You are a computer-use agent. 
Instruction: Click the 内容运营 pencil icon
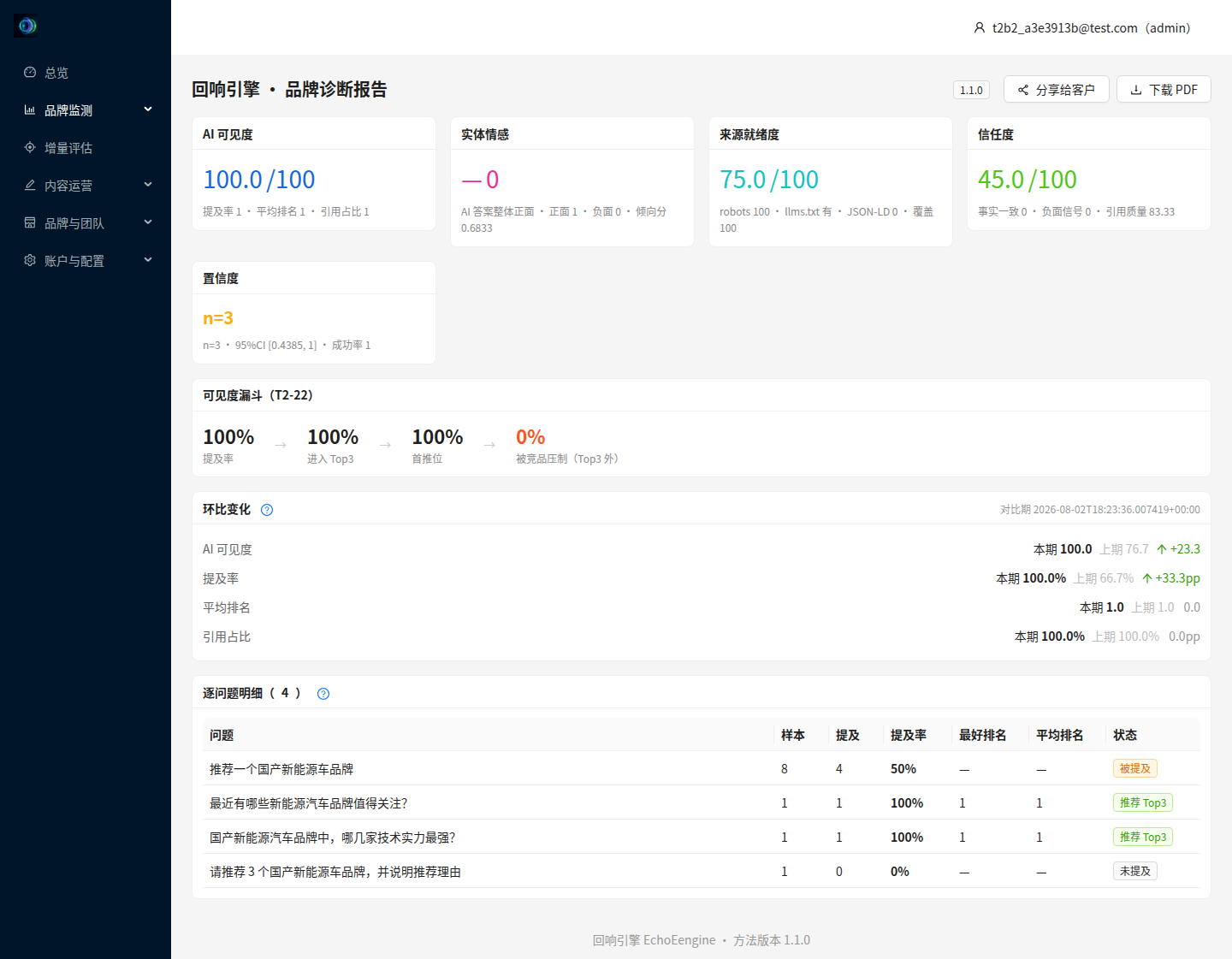coord(30,186)
